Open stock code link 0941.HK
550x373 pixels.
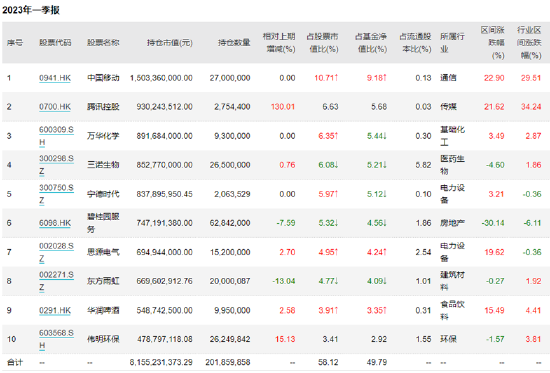55,78
